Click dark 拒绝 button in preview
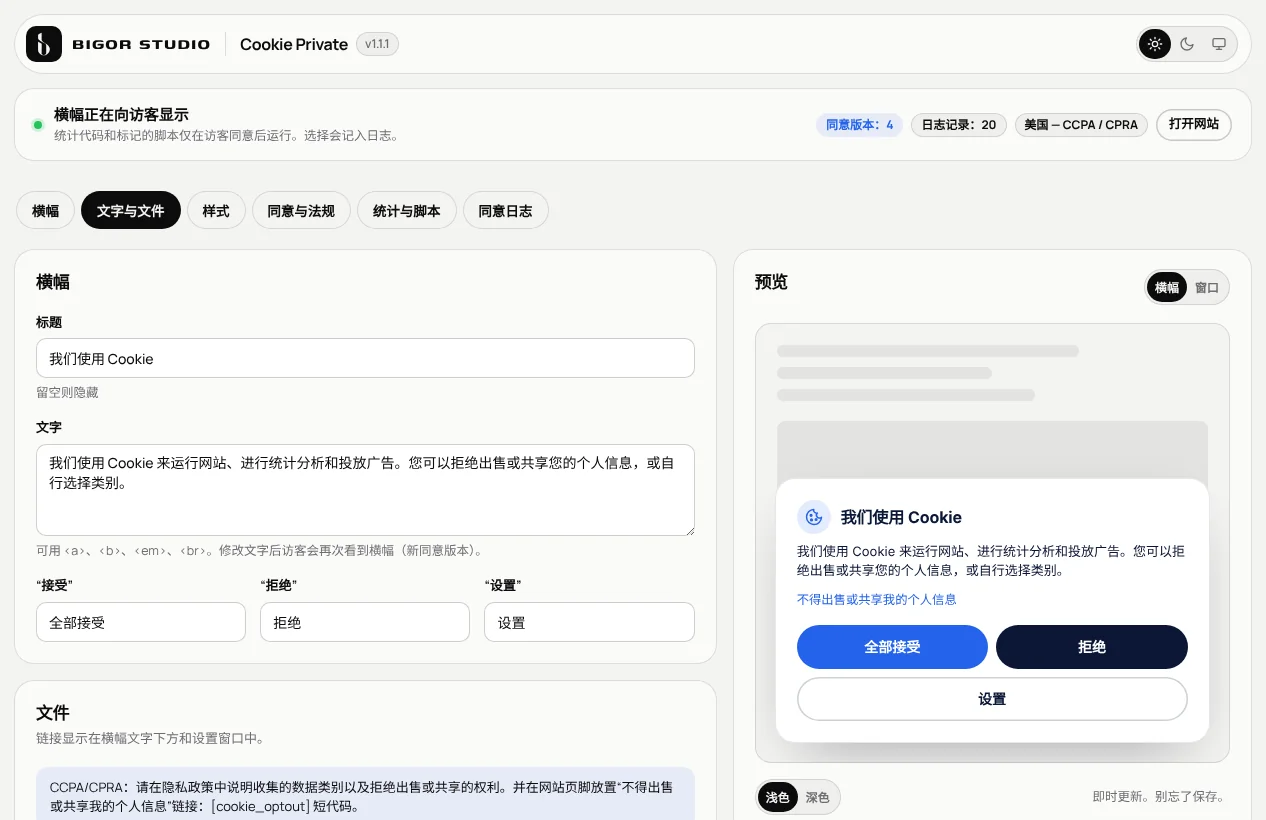 click(1092, 647)
